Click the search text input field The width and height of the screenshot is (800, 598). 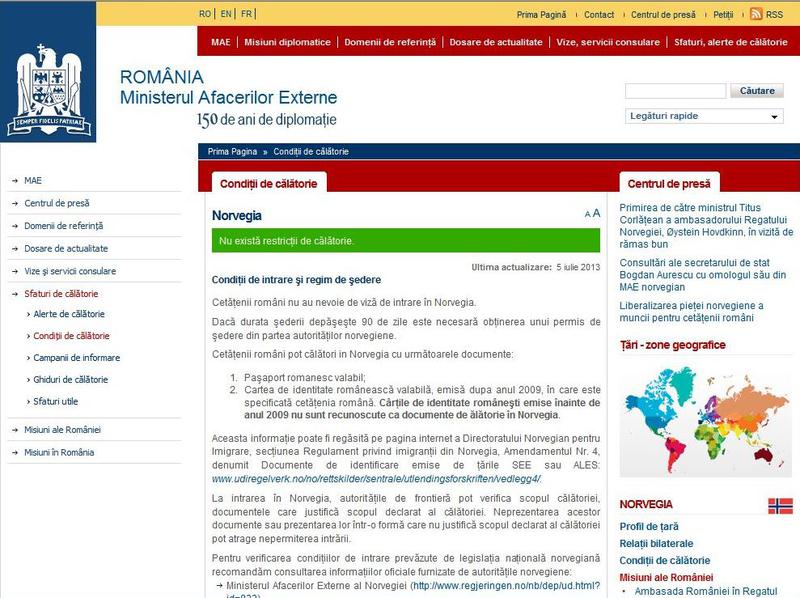675,91
